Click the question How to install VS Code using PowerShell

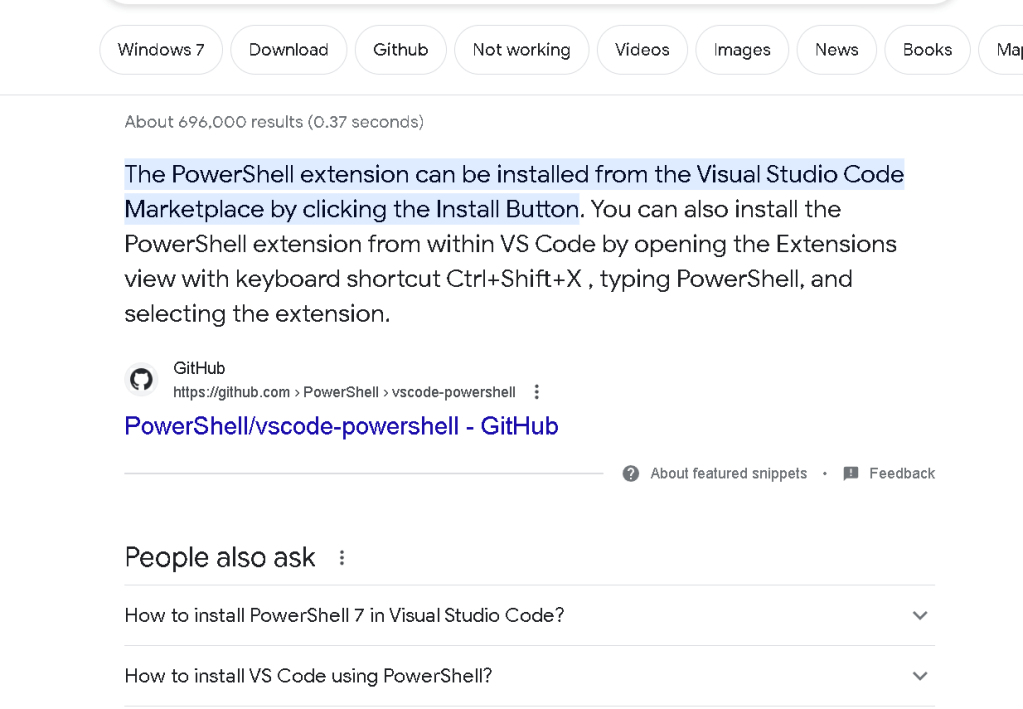[x=308, y=676]
